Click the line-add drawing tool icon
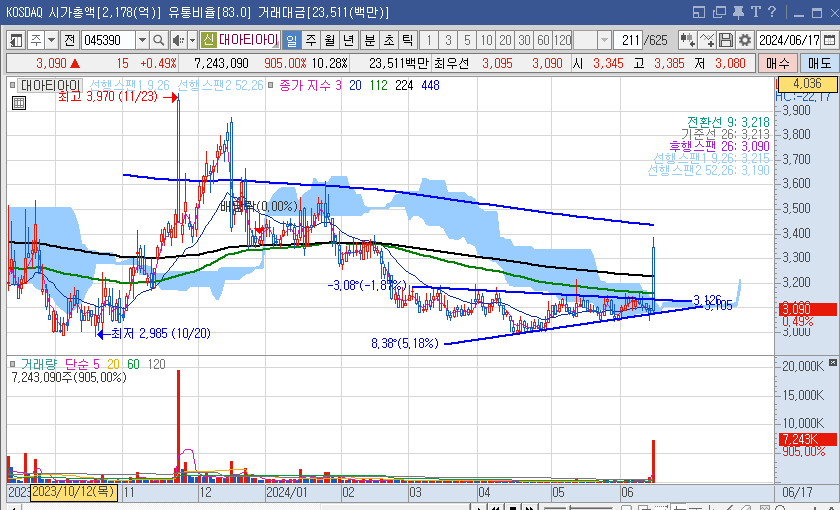The width and height of the screenshot is (840, 510). click(707, 40)
